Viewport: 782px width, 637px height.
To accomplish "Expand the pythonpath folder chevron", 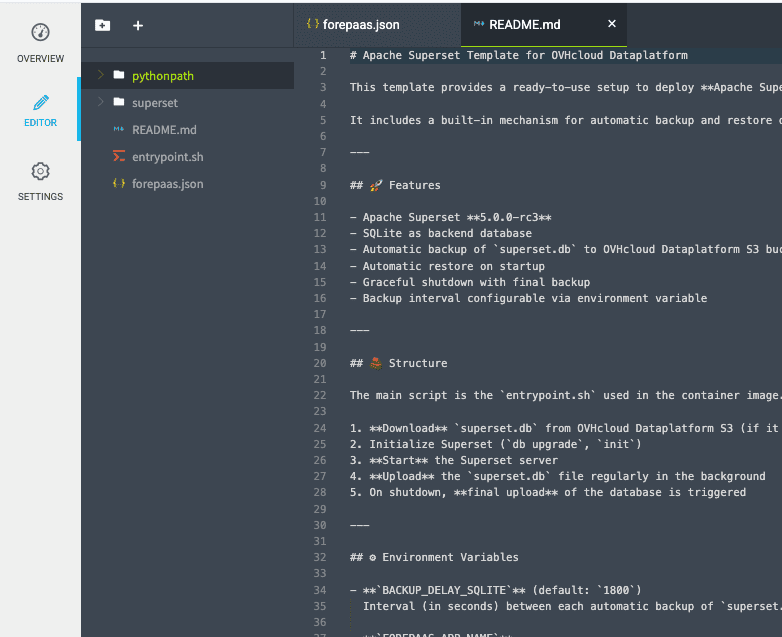I will [100, 75].
